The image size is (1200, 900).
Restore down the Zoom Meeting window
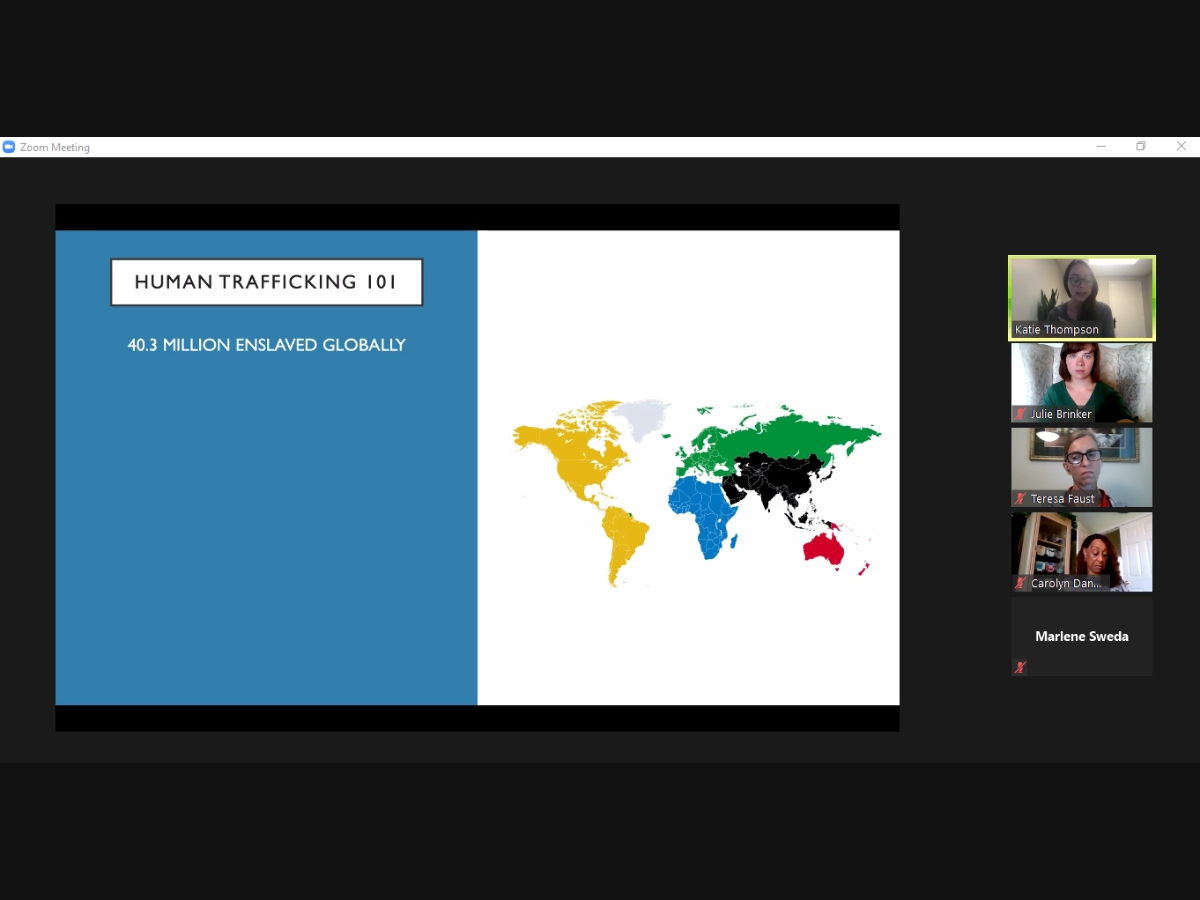(x=1141, y=147)
